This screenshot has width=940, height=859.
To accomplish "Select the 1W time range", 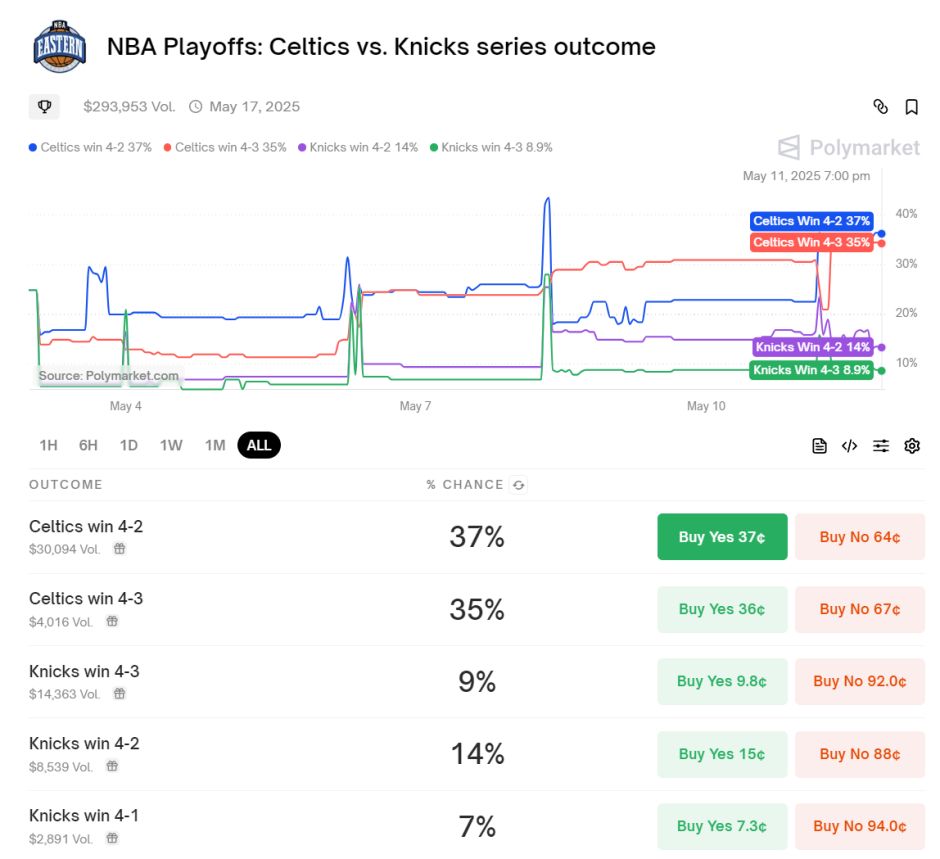I will click(171, 445).
